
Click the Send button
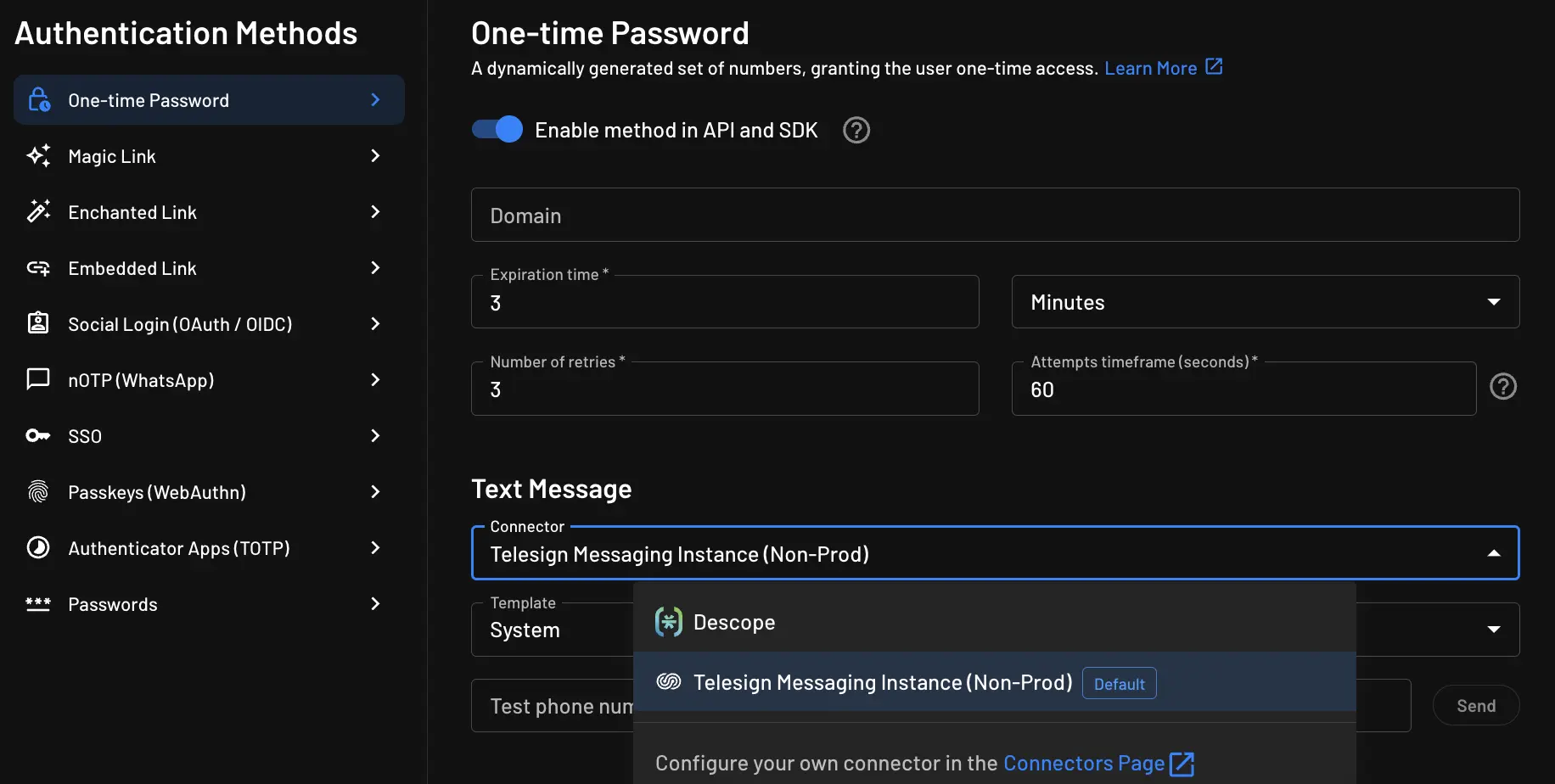(x=1475, y=705)
